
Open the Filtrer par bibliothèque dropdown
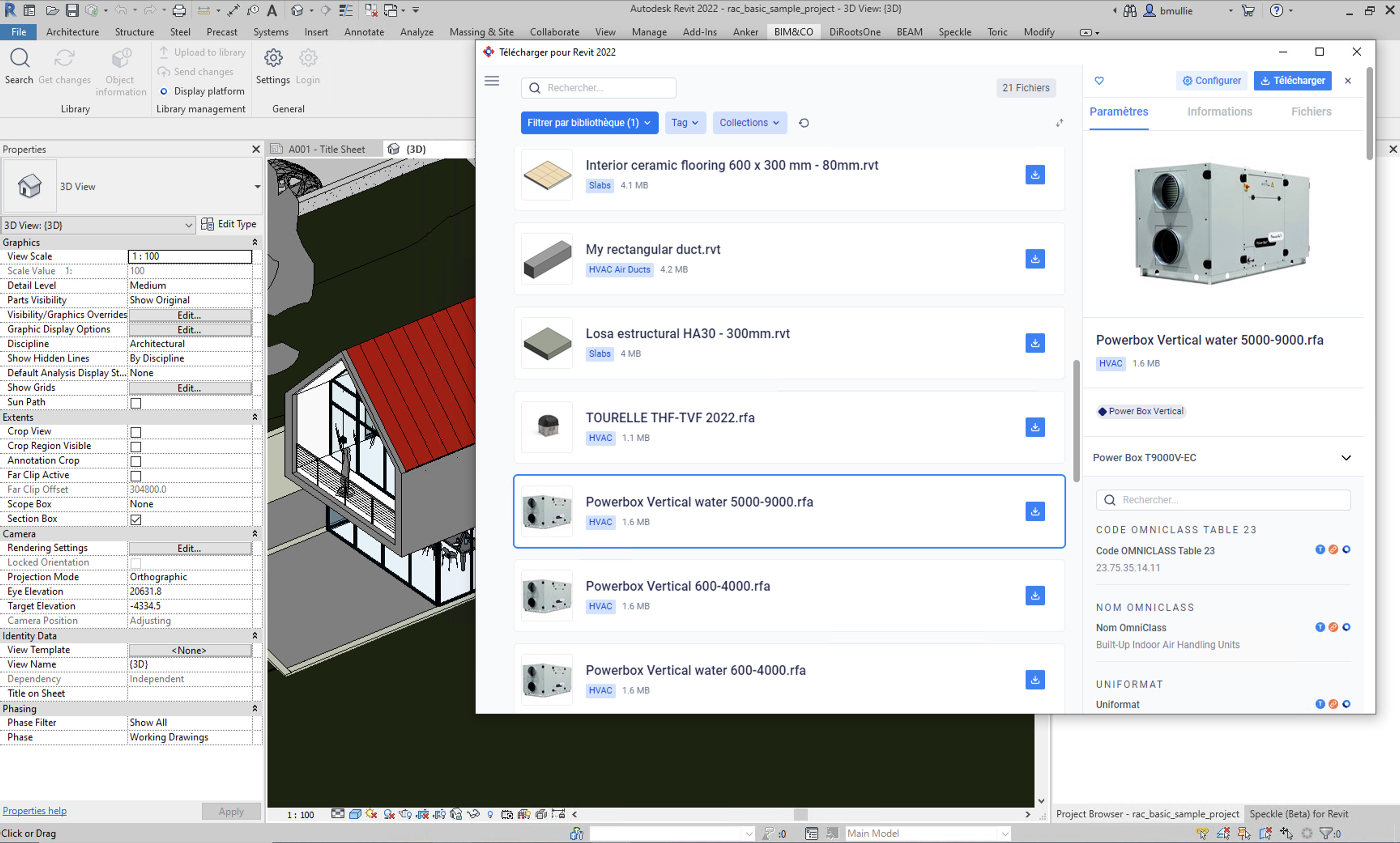(589, 123)
